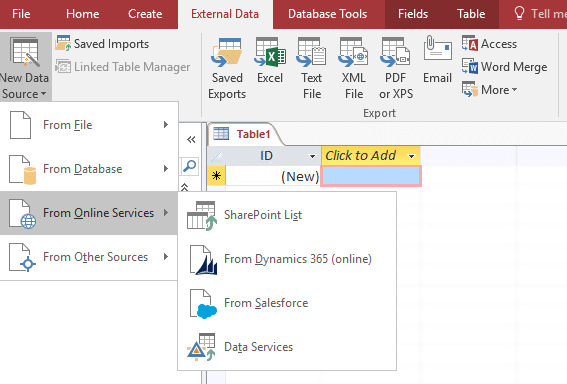Open the Database Tools tab
Viewport: 567px width, 384px height.
click(x=327, y=14)
